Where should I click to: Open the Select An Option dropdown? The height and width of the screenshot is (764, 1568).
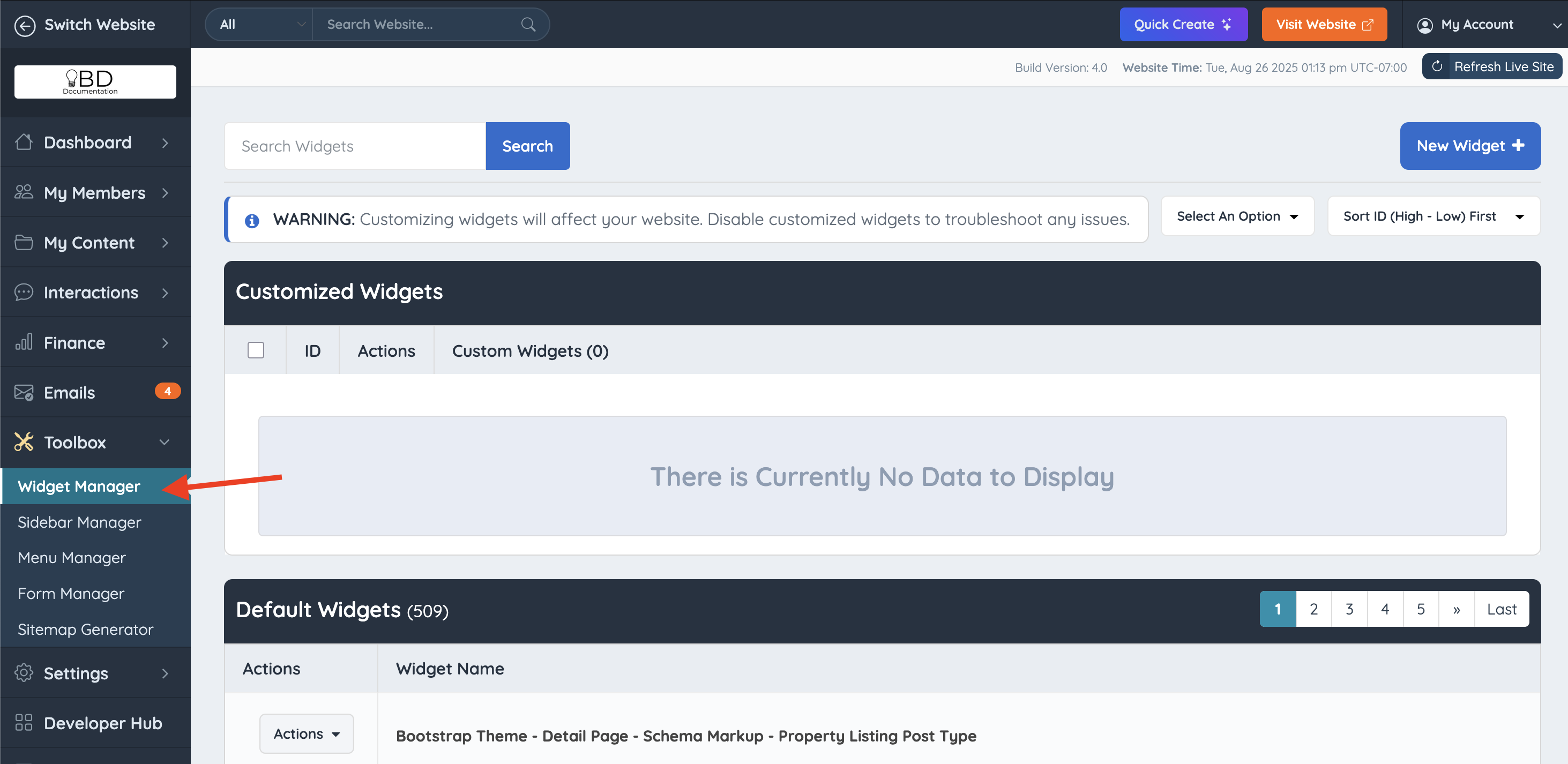[x=1237, y=216]
